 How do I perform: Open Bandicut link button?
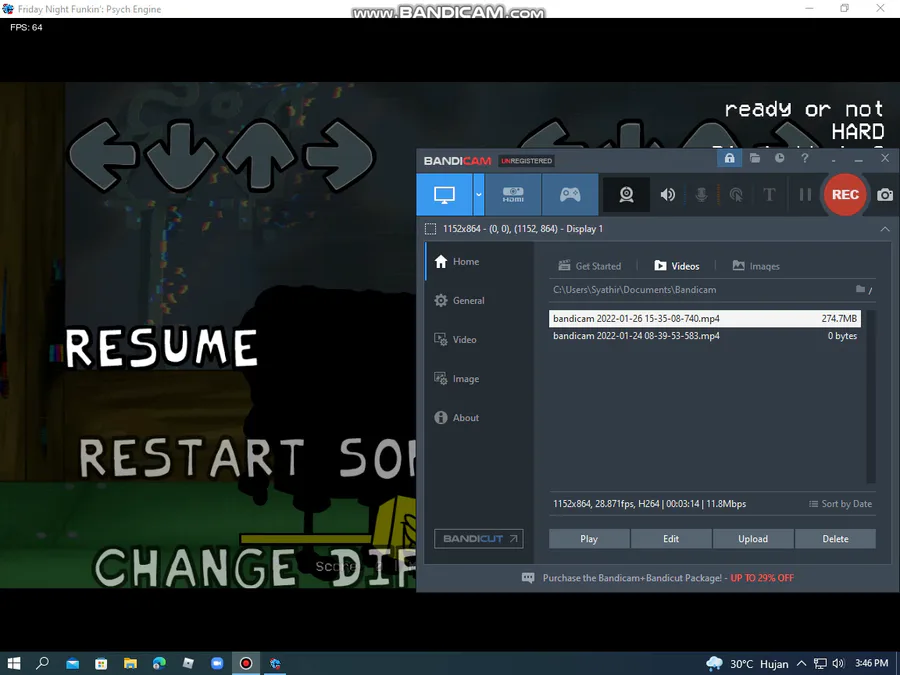479,538
